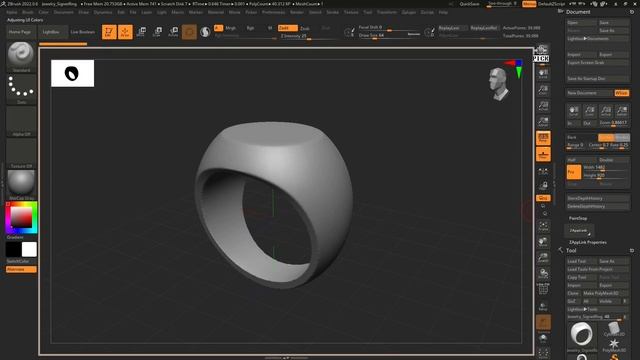
Task: Pick a color in the color picker square
Action: click(21, 217)
